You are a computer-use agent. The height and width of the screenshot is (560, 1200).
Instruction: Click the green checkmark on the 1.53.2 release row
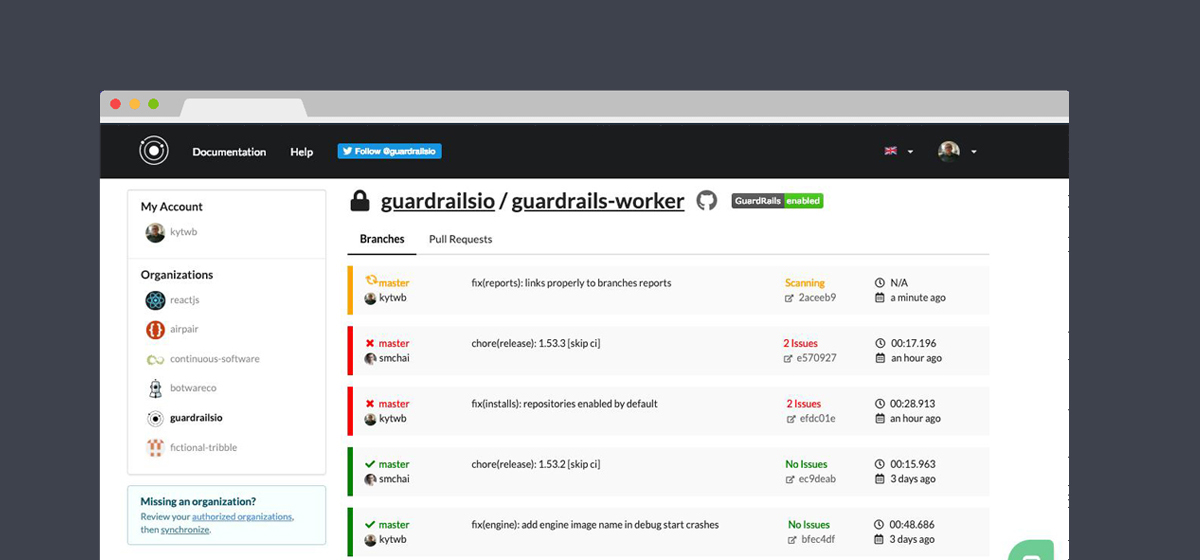click(x=370, y=464)
